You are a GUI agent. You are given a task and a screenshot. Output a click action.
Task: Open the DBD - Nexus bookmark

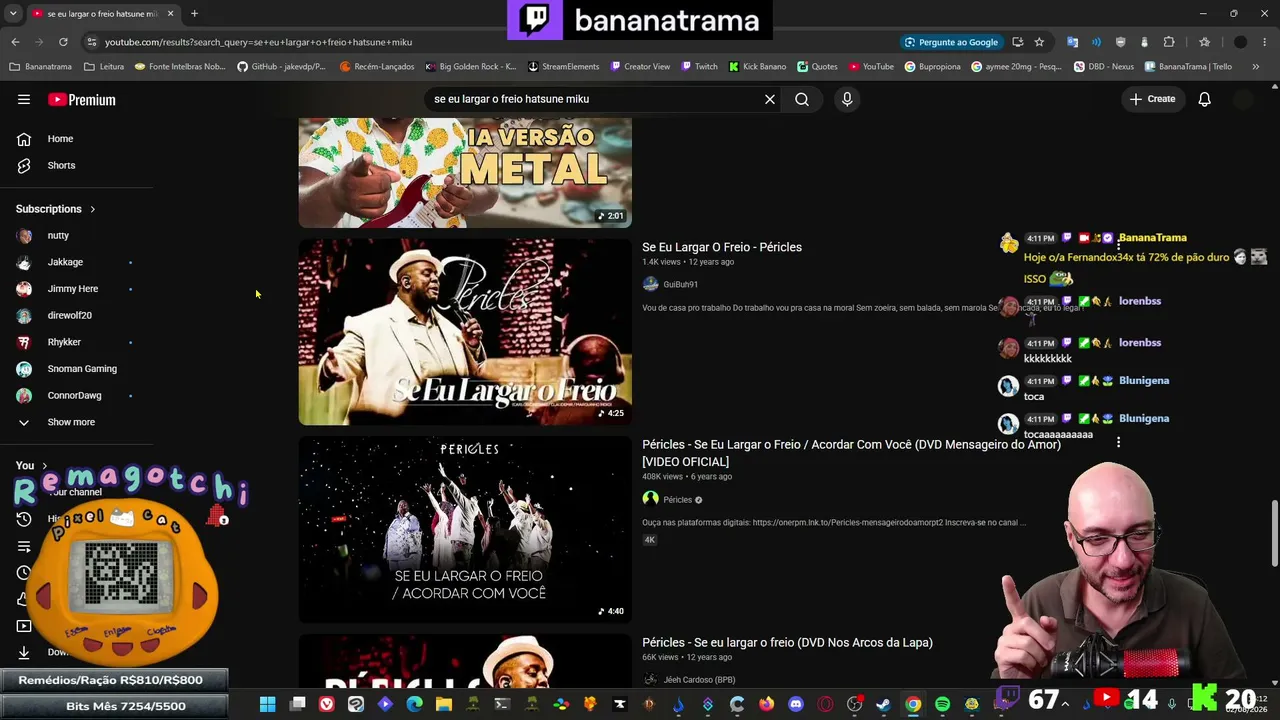1104,67
